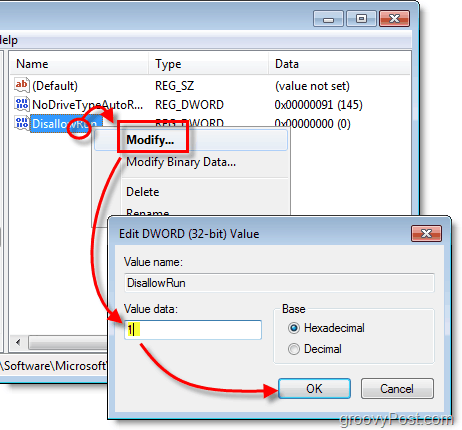Click the (Default) string value icon

(22, 85)
